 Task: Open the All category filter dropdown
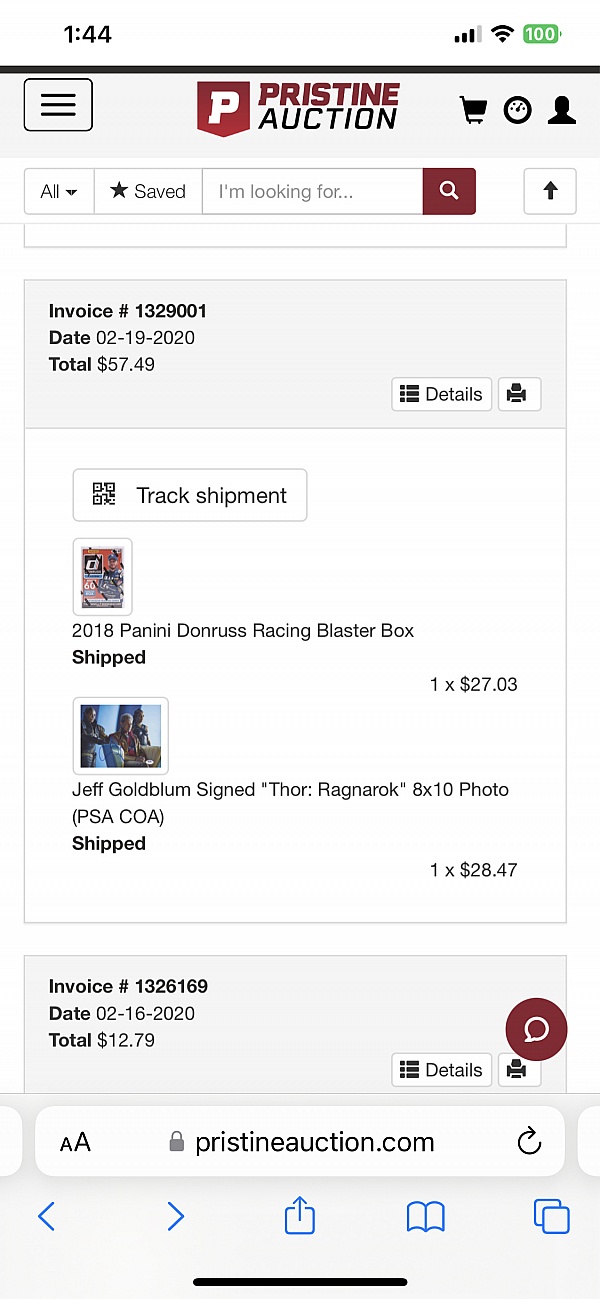pyautogui.click(x=57, y=191)
